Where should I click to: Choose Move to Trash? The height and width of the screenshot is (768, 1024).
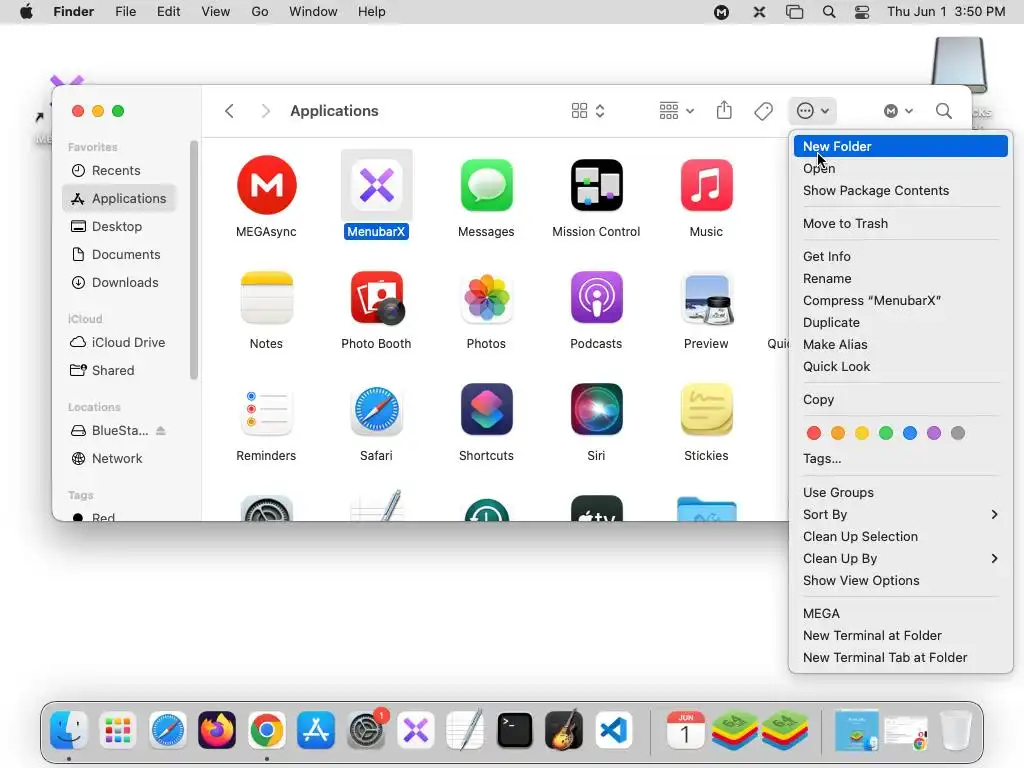[x=901, y=223]
